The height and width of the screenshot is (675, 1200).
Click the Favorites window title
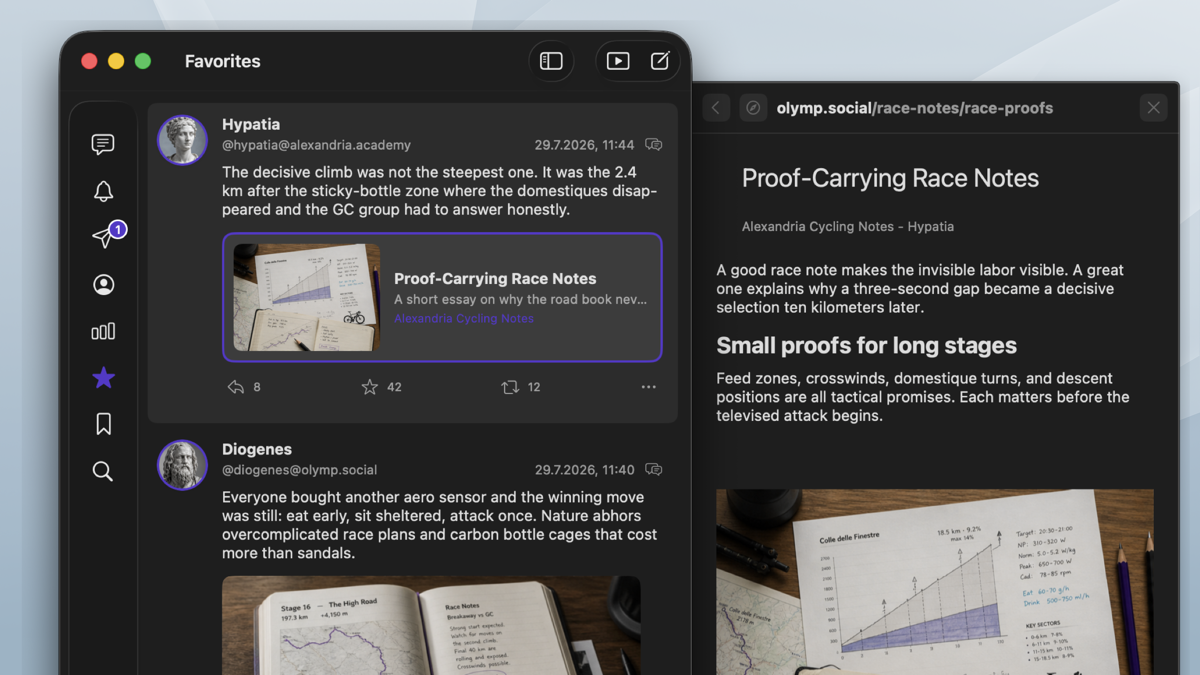[222, 61]
